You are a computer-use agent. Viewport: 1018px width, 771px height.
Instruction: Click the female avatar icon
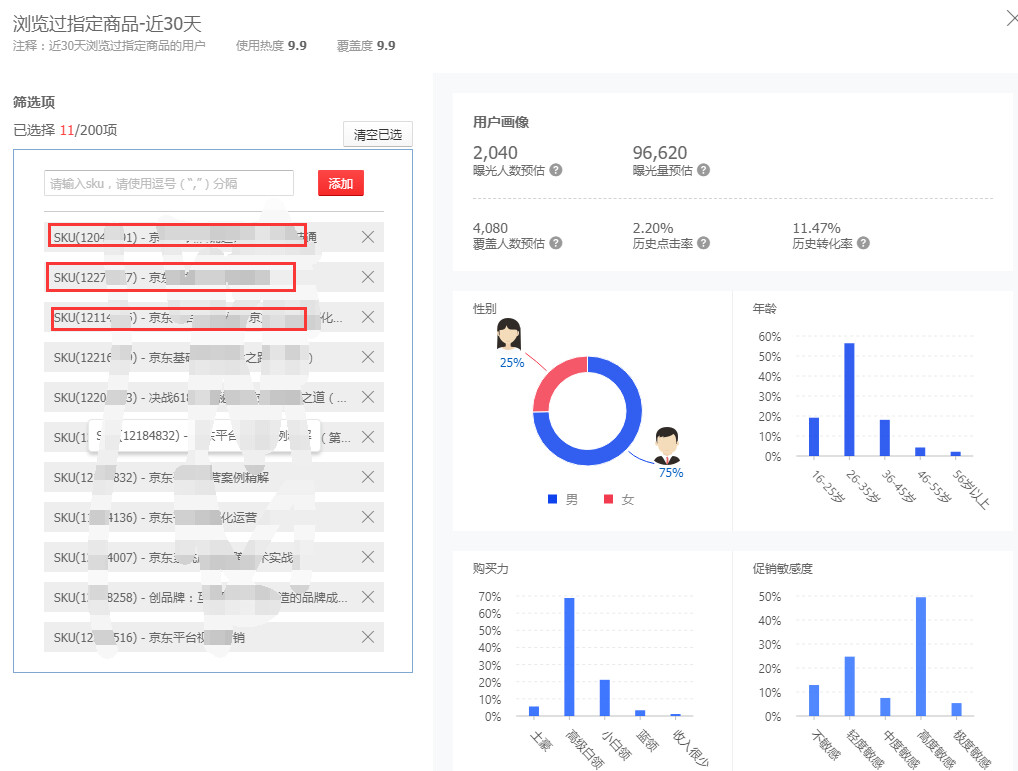click(510, 334)
